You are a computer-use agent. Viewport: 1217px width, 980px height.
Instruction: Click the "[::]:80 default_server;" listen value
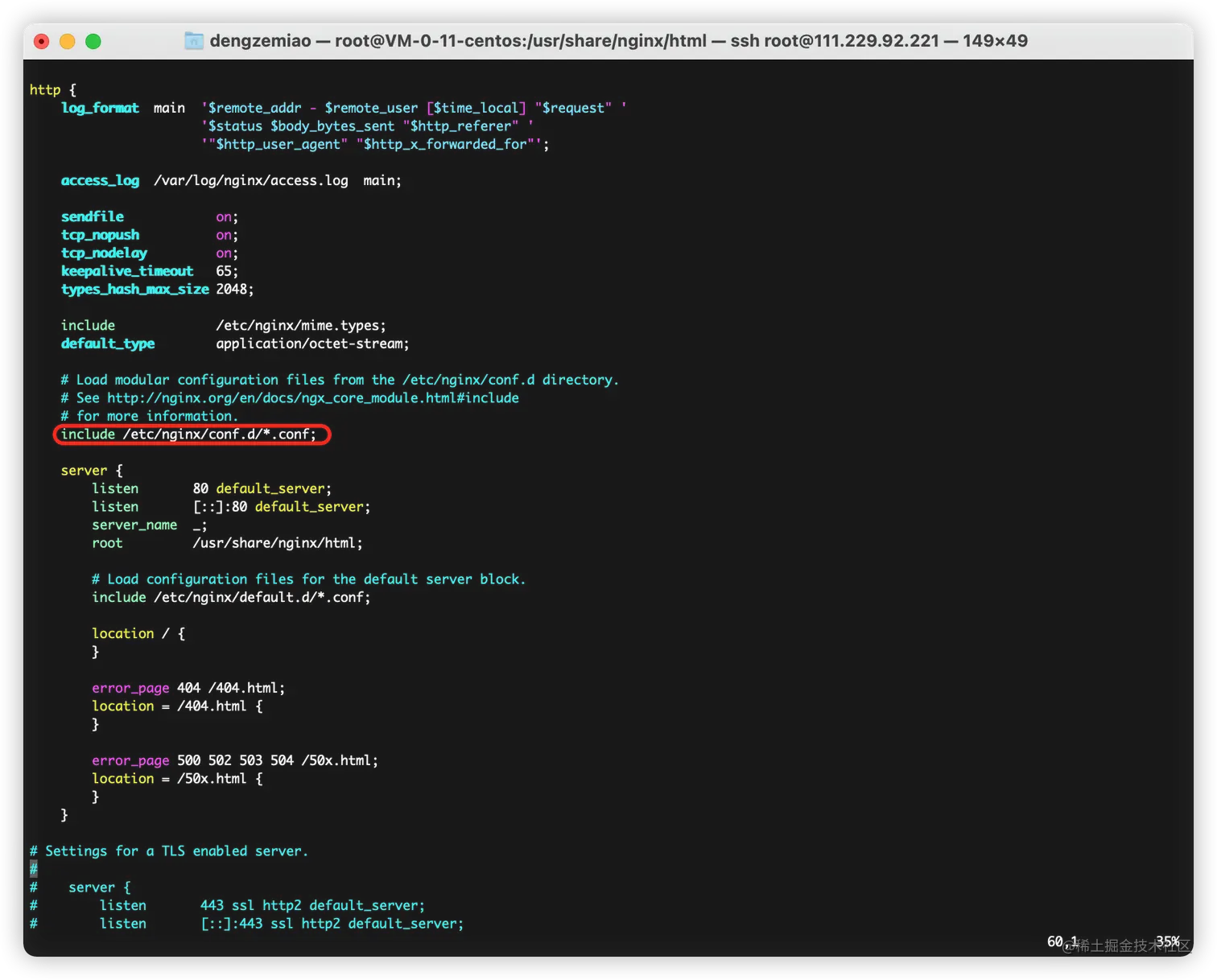[x=282, y=507]
